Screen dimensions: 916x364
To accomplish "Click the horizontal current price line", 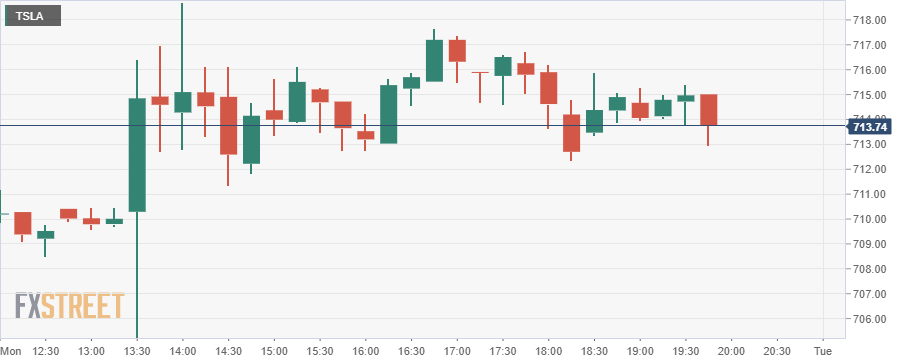I will pos(423,126).
